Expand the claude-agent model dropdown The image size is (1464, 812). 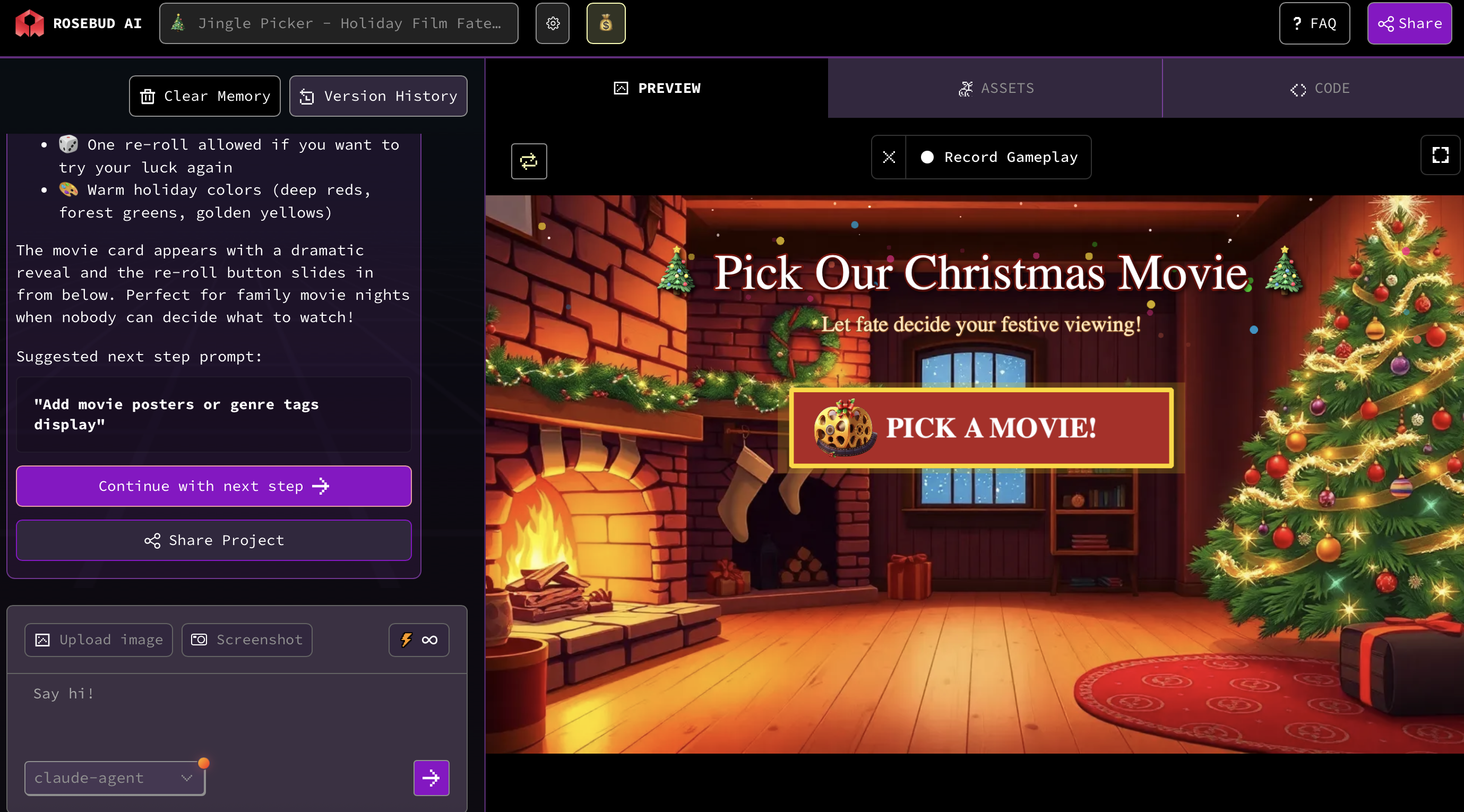114,778
